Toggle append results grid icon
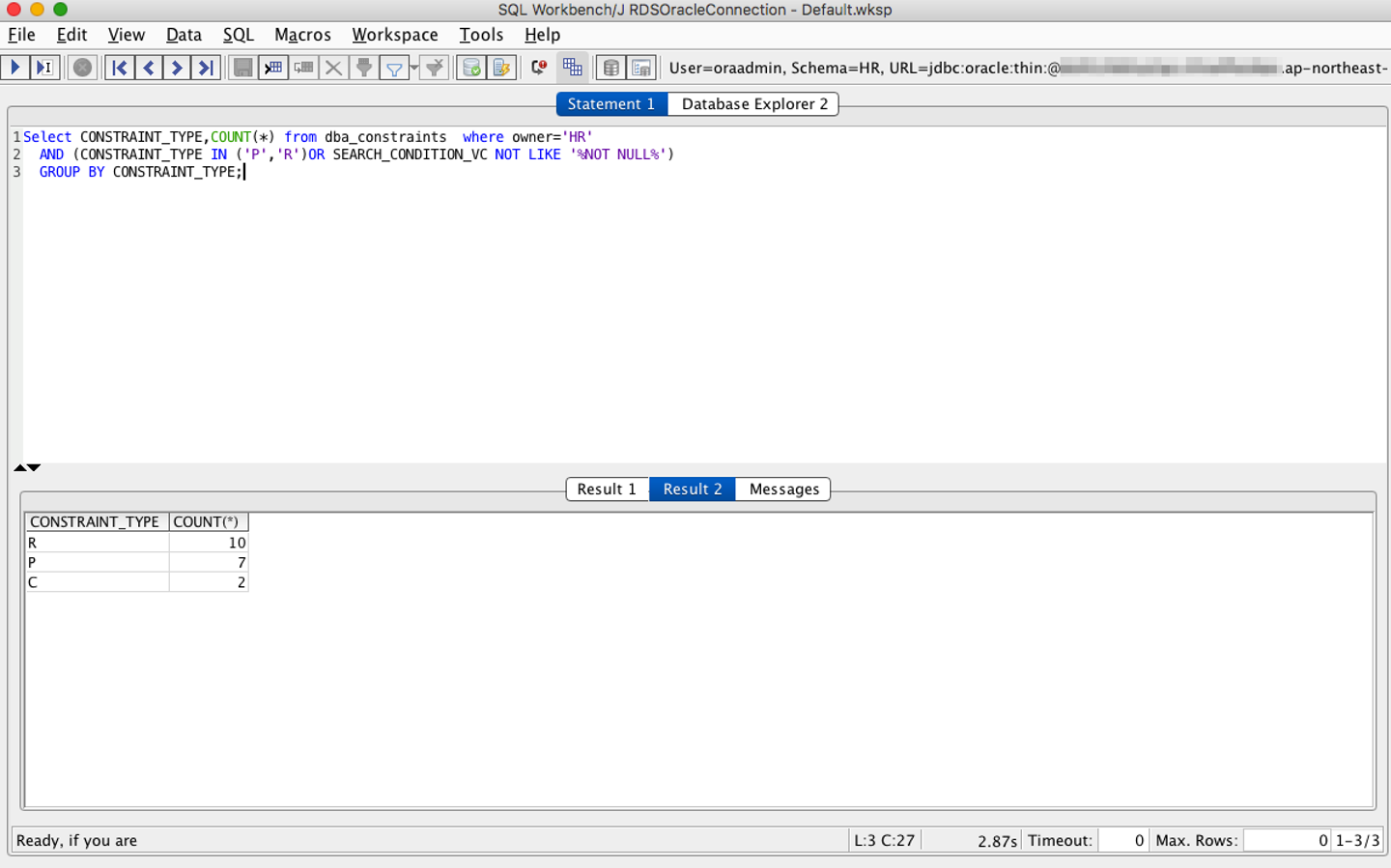The width and height of the screenshot is (1391, 868). [573, 68]
